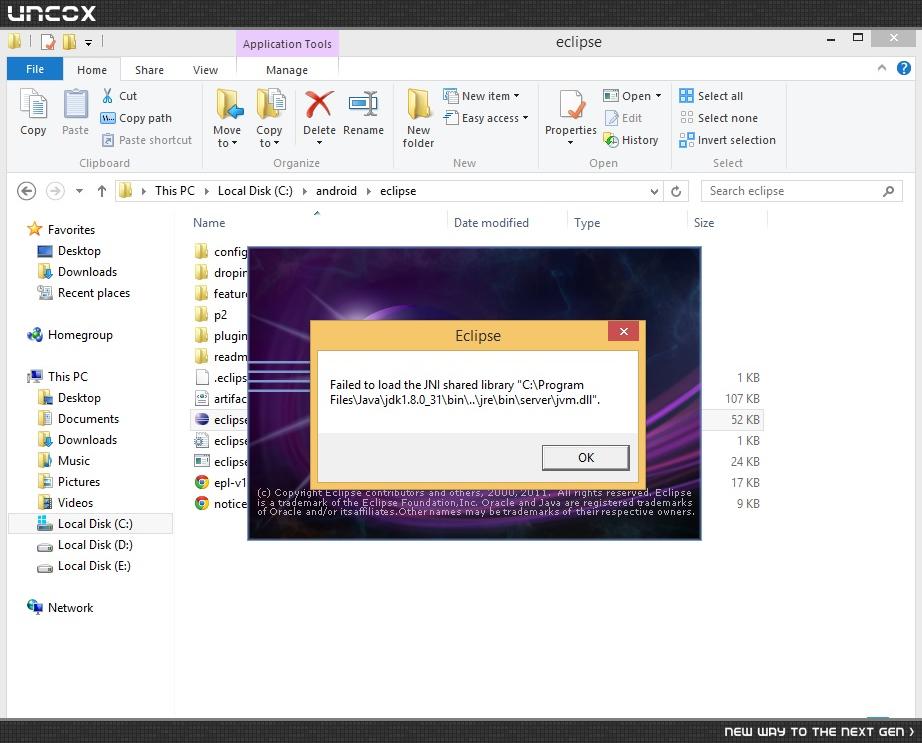
Task: Click the Back navigation arrow
Action: click(26, 191)
